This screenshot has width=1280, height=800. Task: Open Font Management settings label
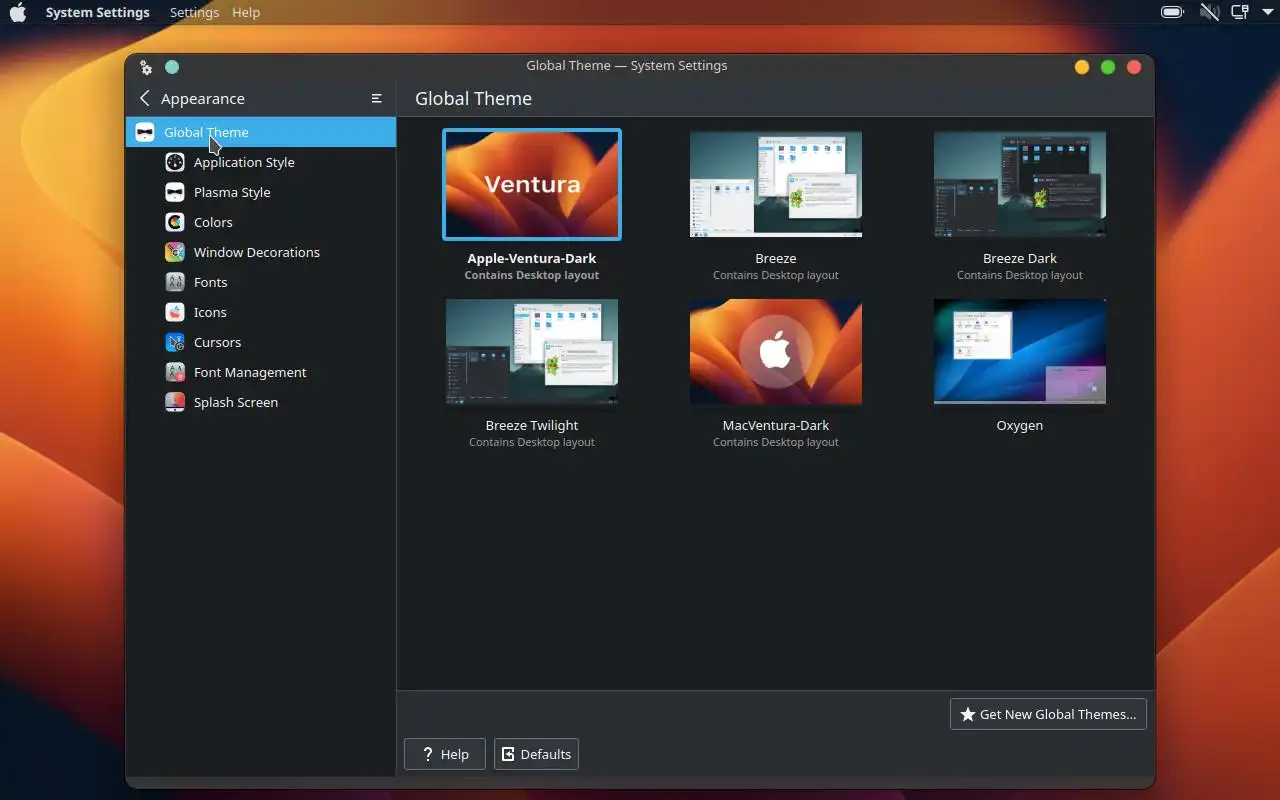click(x=250, y=372)
